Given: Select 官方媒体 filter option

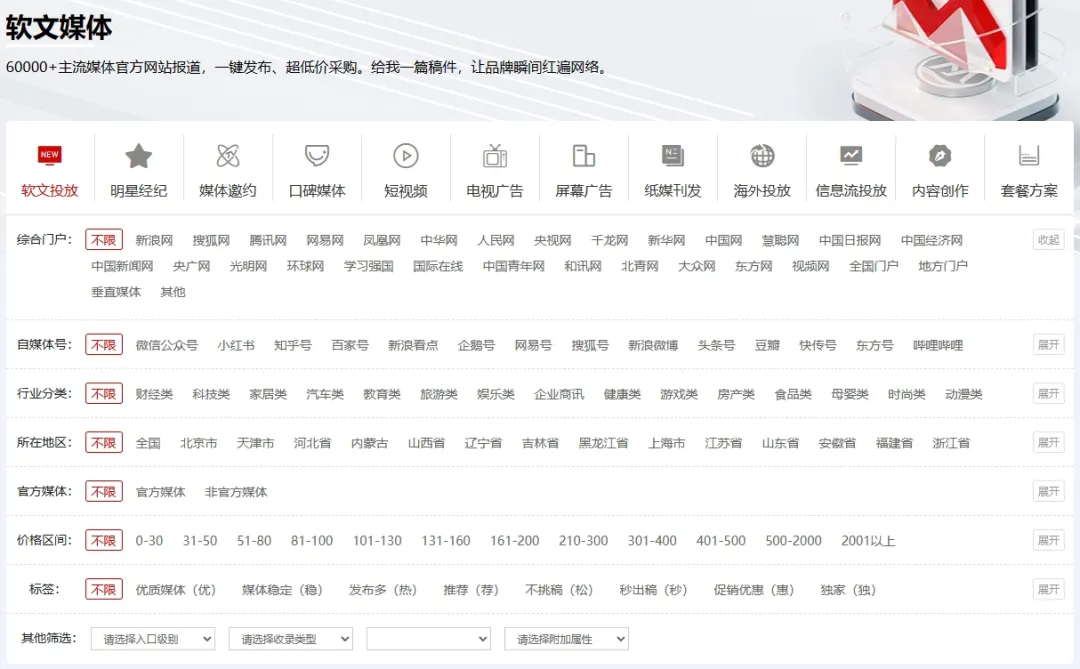Looking at the screenshot, I should [160, 492].
